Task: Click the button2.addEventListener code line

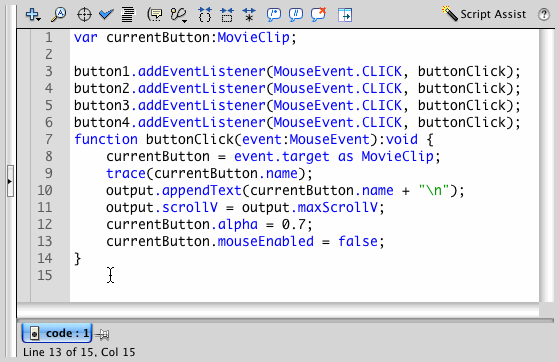Action: pyautogui.click(x=297, y=88)
